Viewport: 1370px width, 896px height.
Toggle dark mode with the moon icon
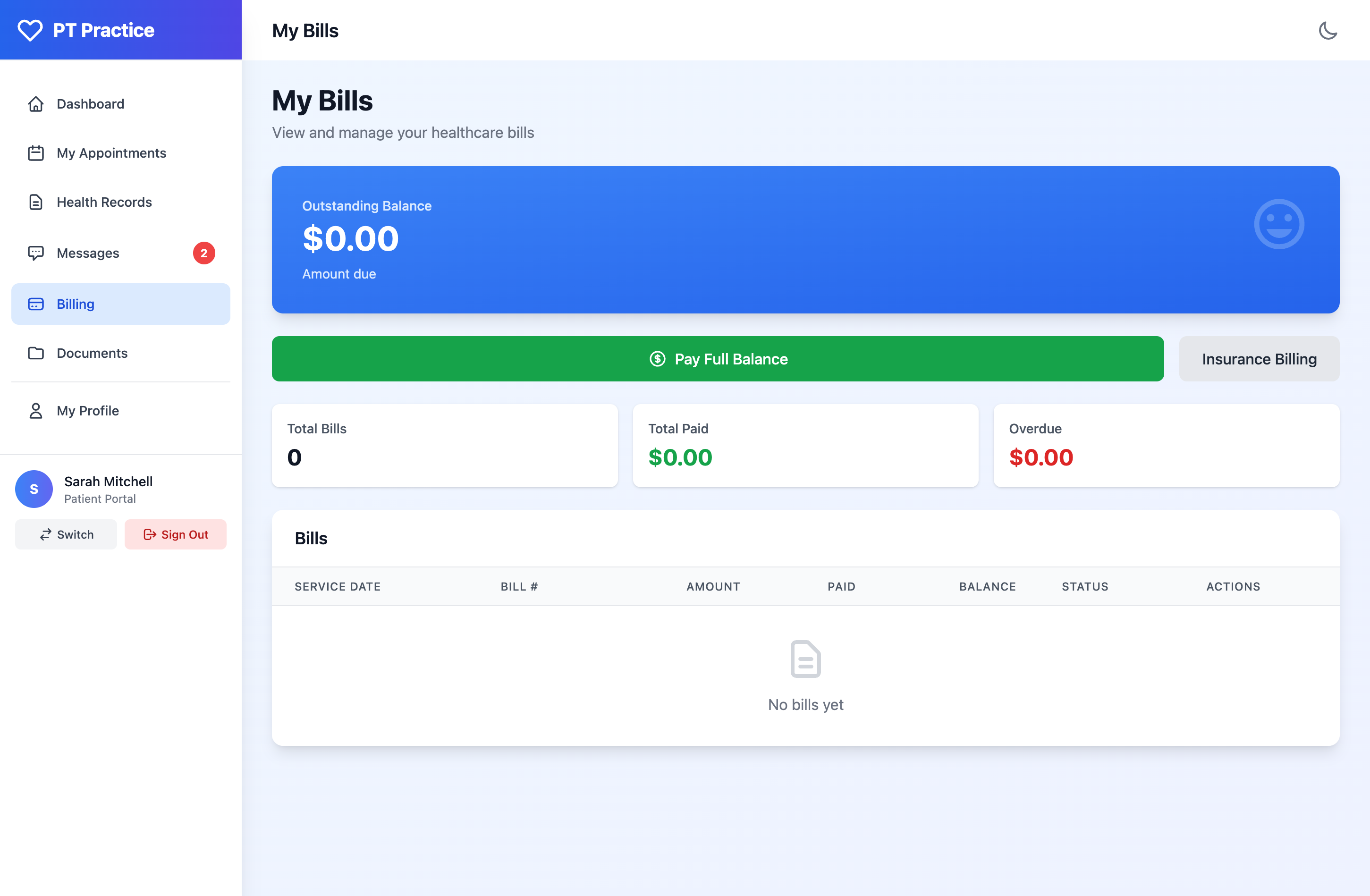coord(1328,31)
